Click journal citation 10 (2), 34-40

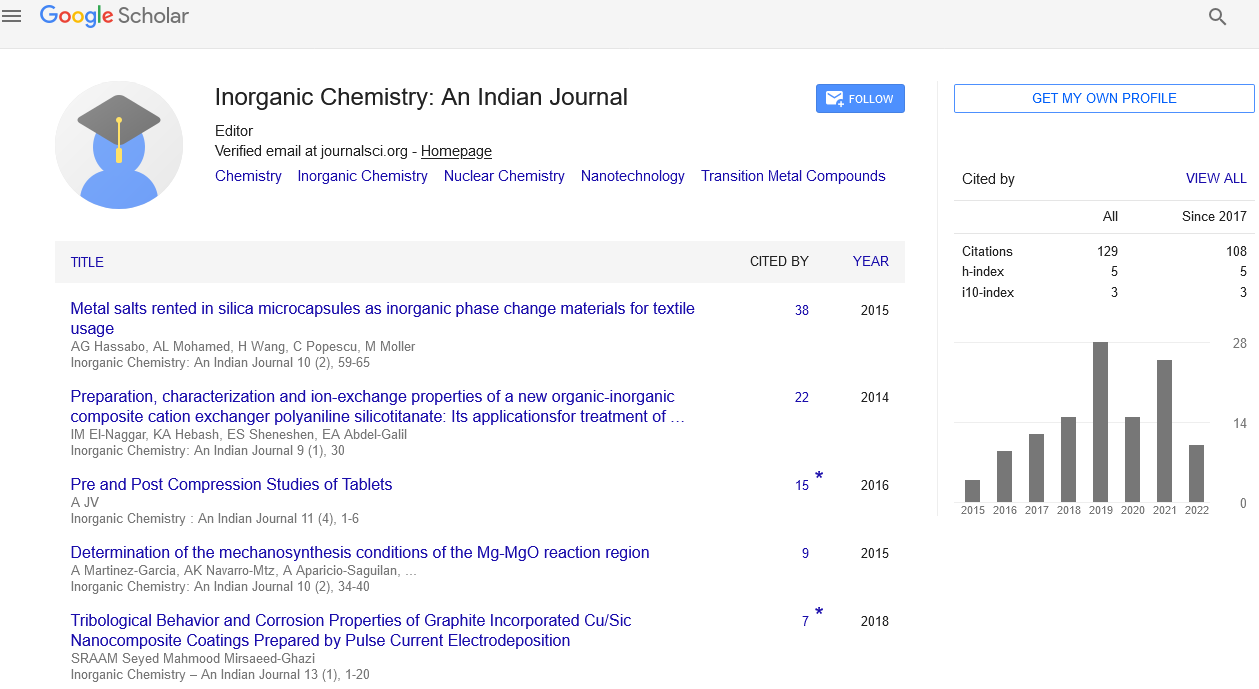click(x=220, y=587)
